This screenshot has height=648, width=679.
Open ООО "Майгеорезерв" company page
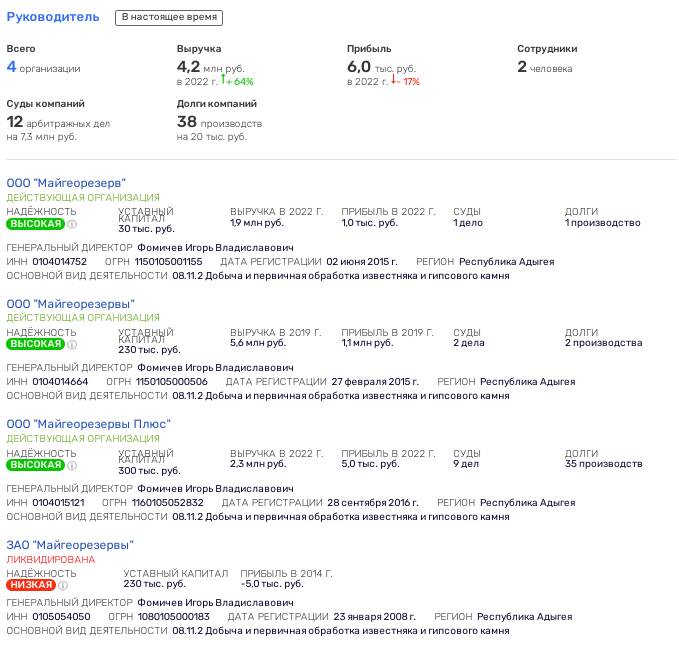click(66, 183)
